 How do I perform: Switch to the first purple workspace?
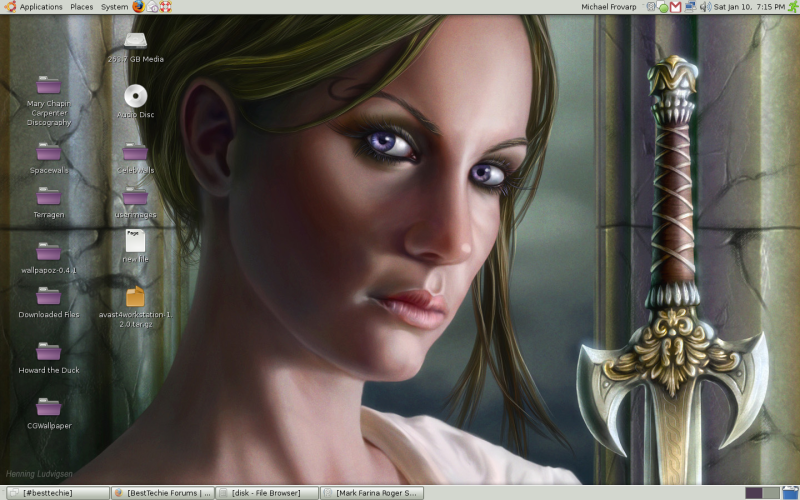[x=754, y=493]
